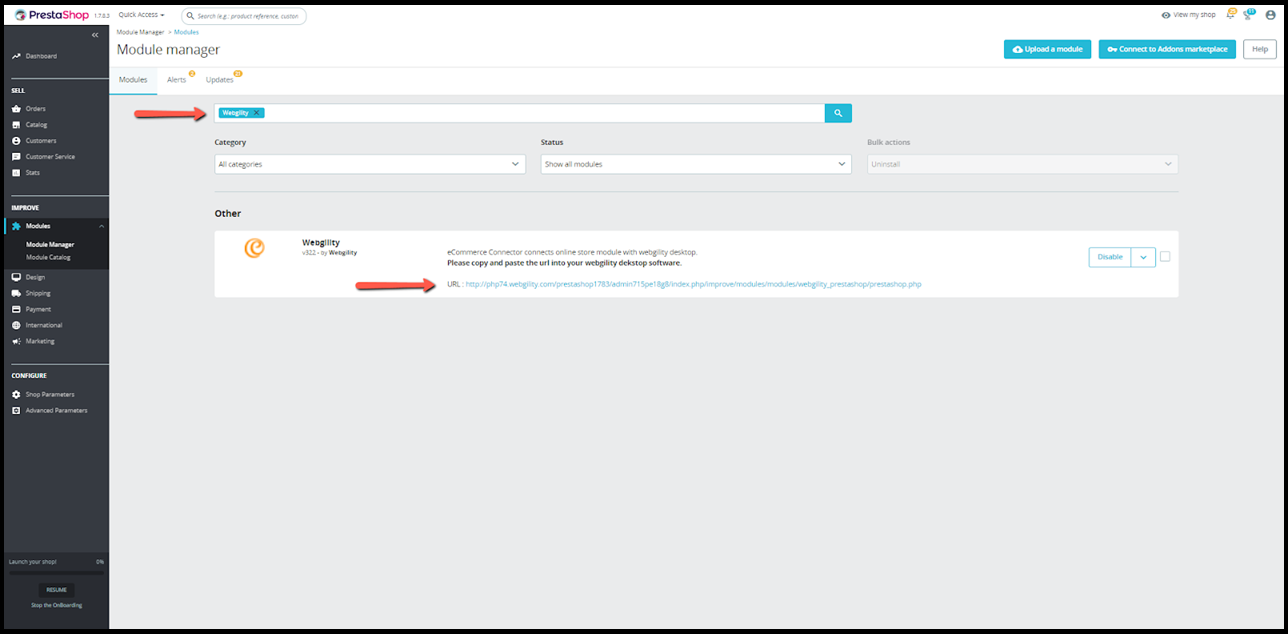
Task: Click the Marketing megaphone icon
Action: pos(16,341)
